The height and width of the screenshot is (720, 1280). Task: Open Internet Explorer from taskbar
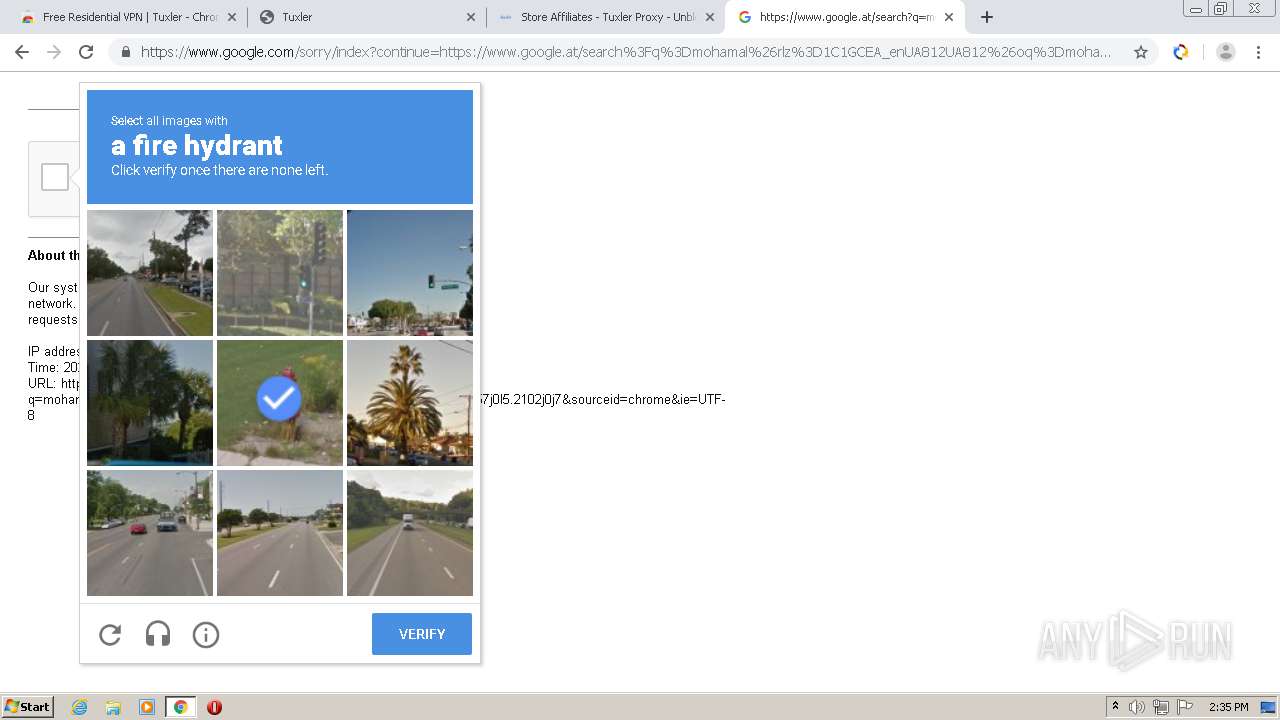(x=80, y=707)
